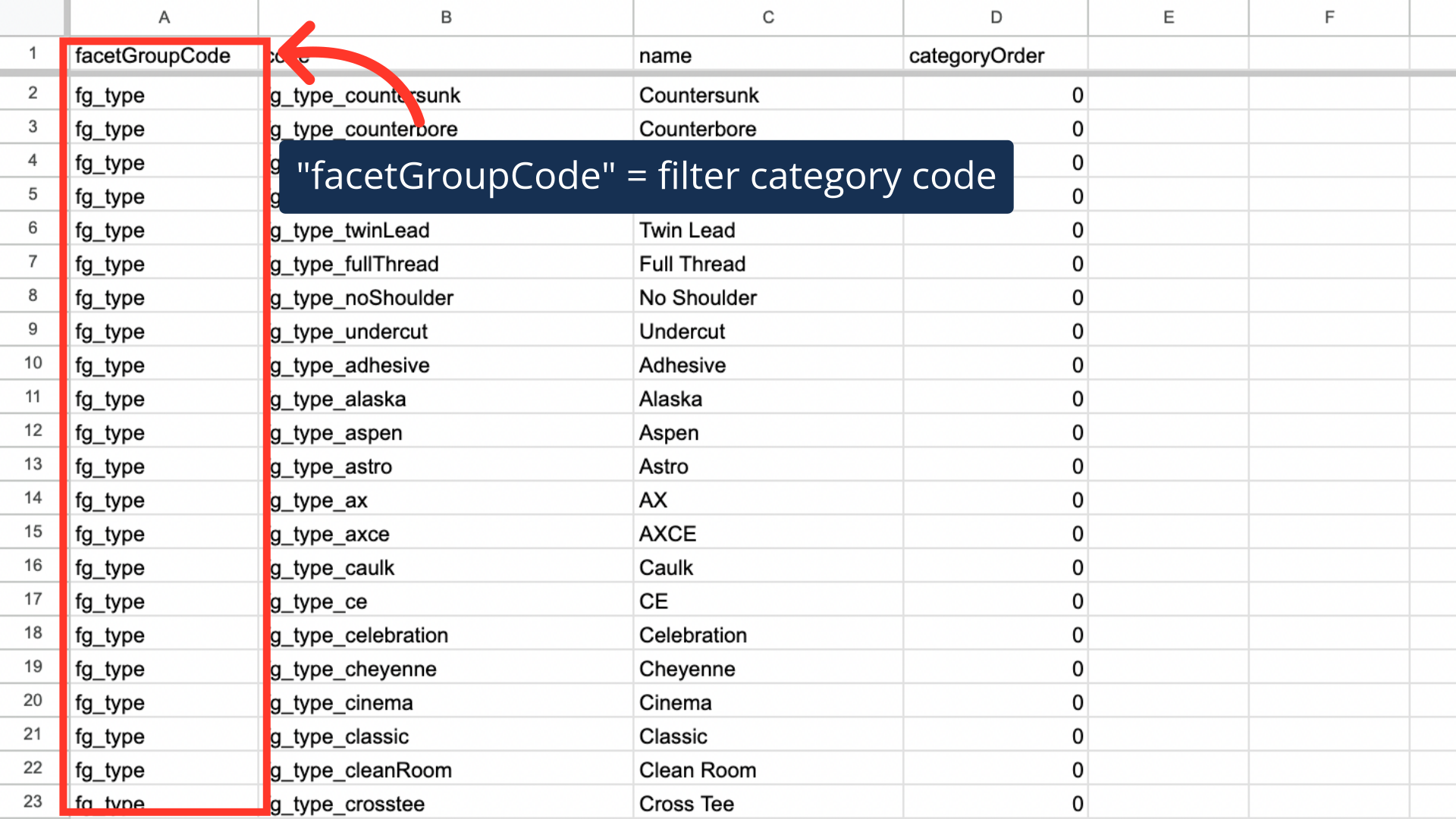Screen dimensions: 1456x819
Task: Click the facetGroupCode header cell
Action: 152,55
